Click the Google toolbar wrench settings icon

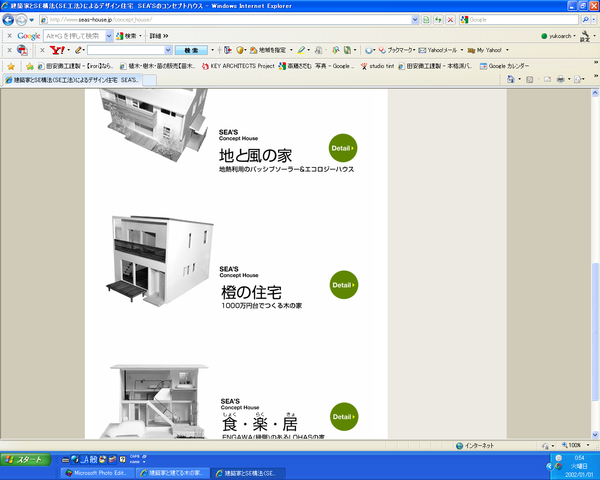pyautogui.click(x=585, y=36)
